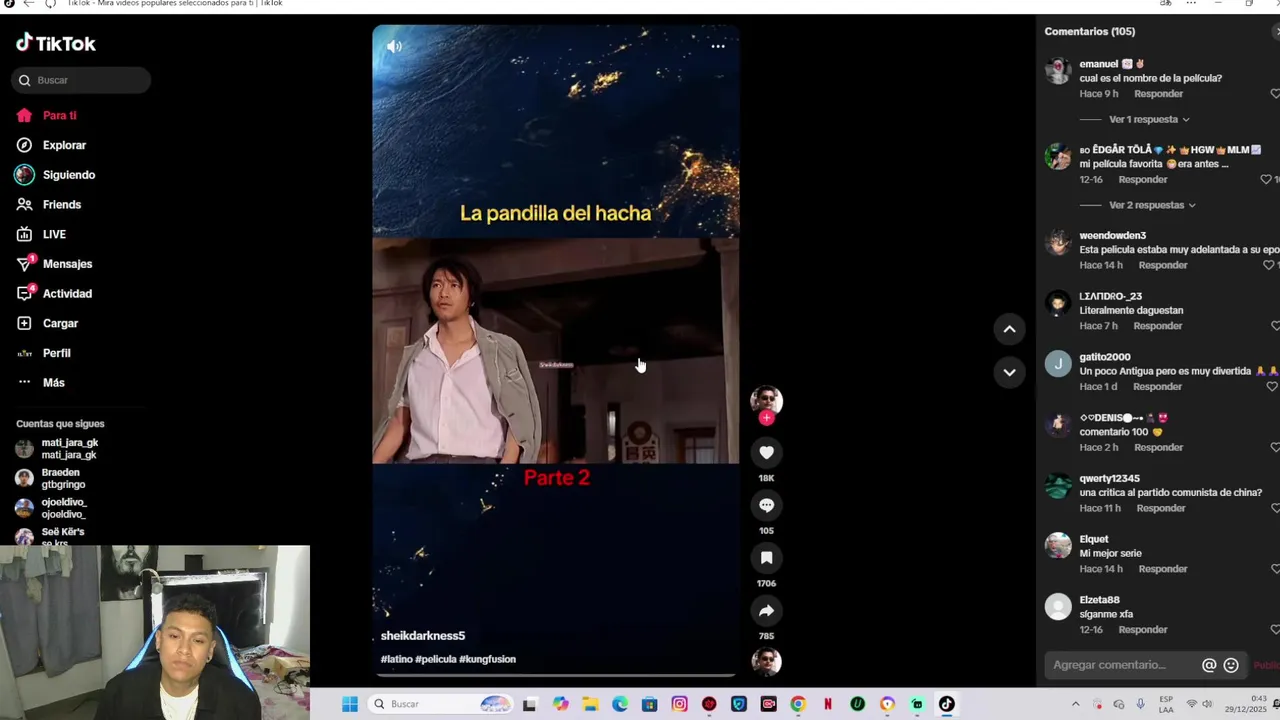Reply to gatito2000's comment via Responder

[1157, 387]
